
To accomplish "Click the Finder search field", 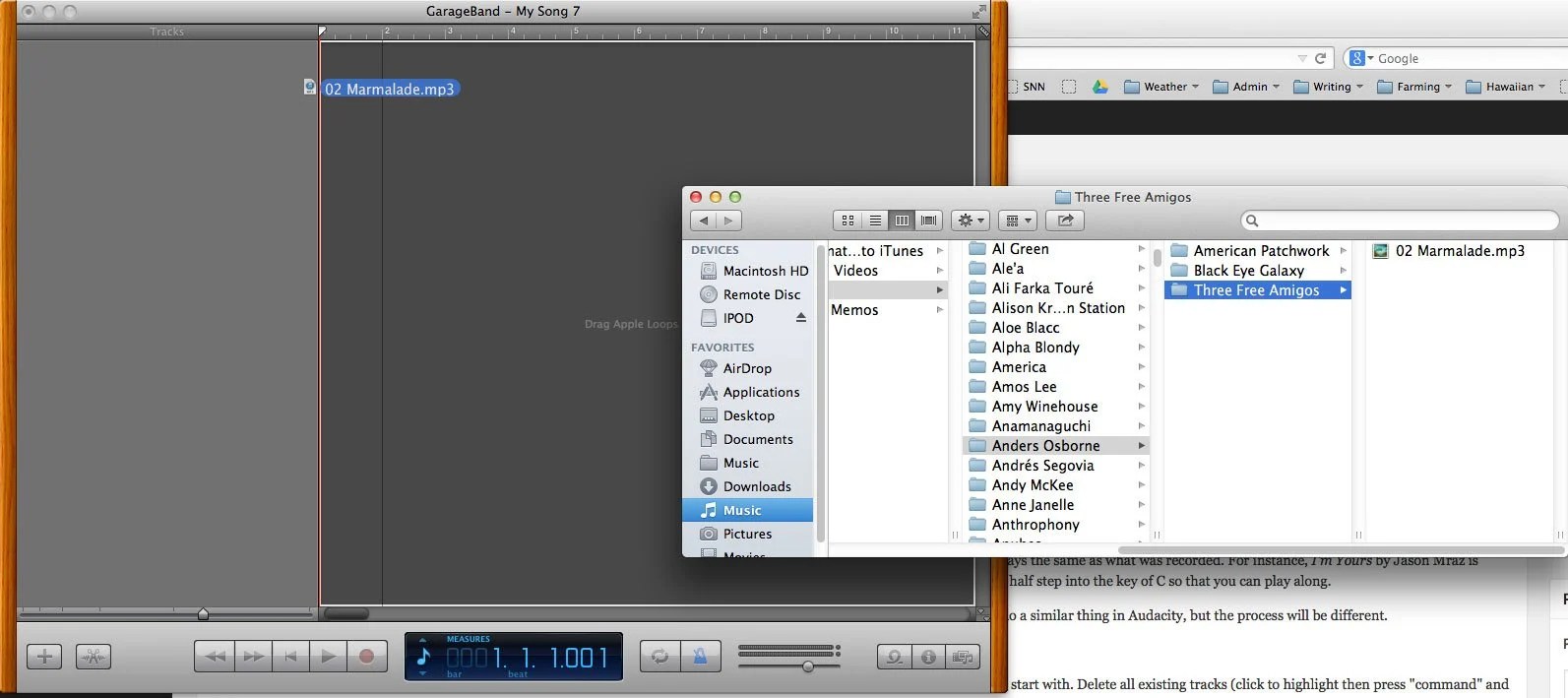I will pos(1400,221).
